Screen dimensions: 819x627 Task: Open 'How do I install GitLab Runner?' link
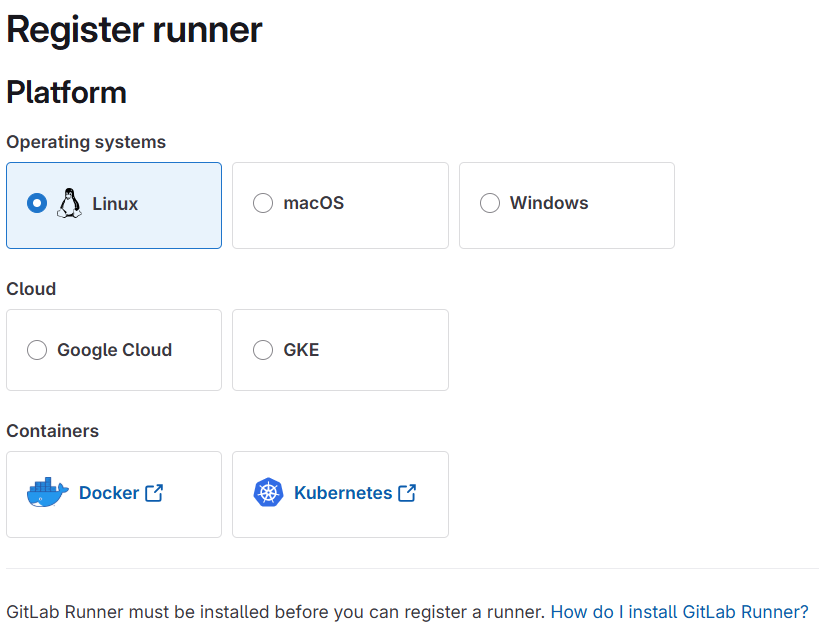679,611
